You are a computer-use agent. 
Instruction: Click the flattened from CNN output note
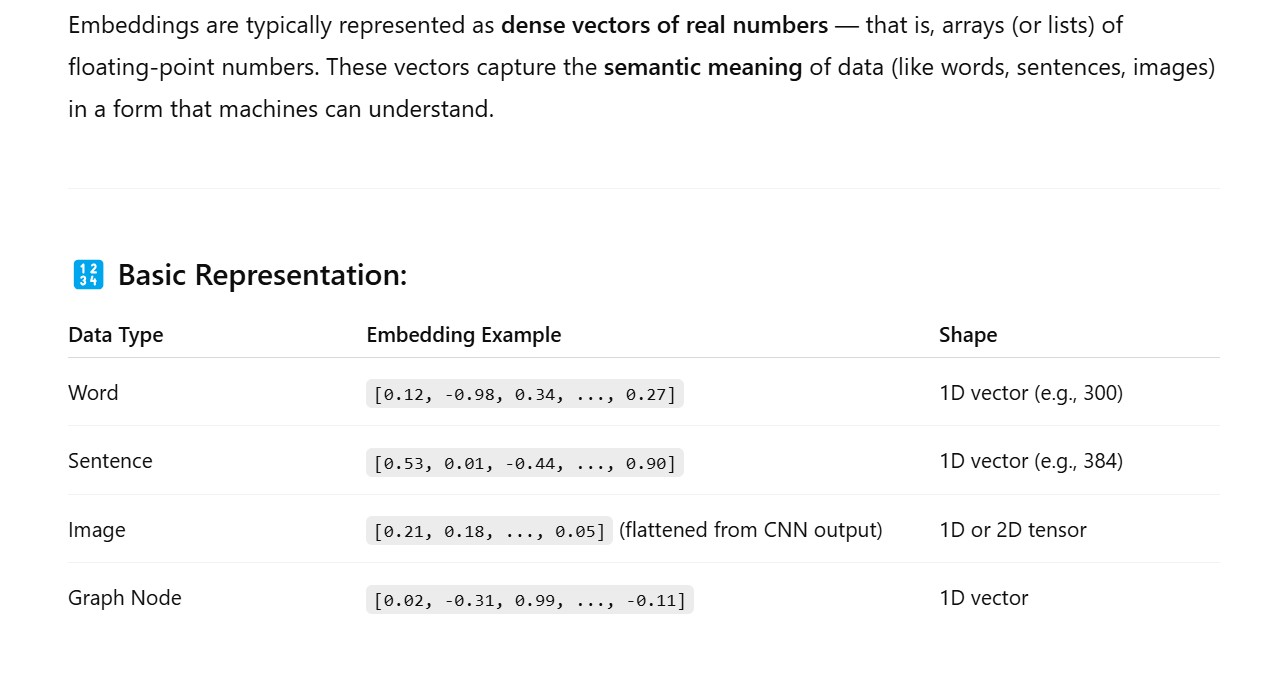coord(750,530)
